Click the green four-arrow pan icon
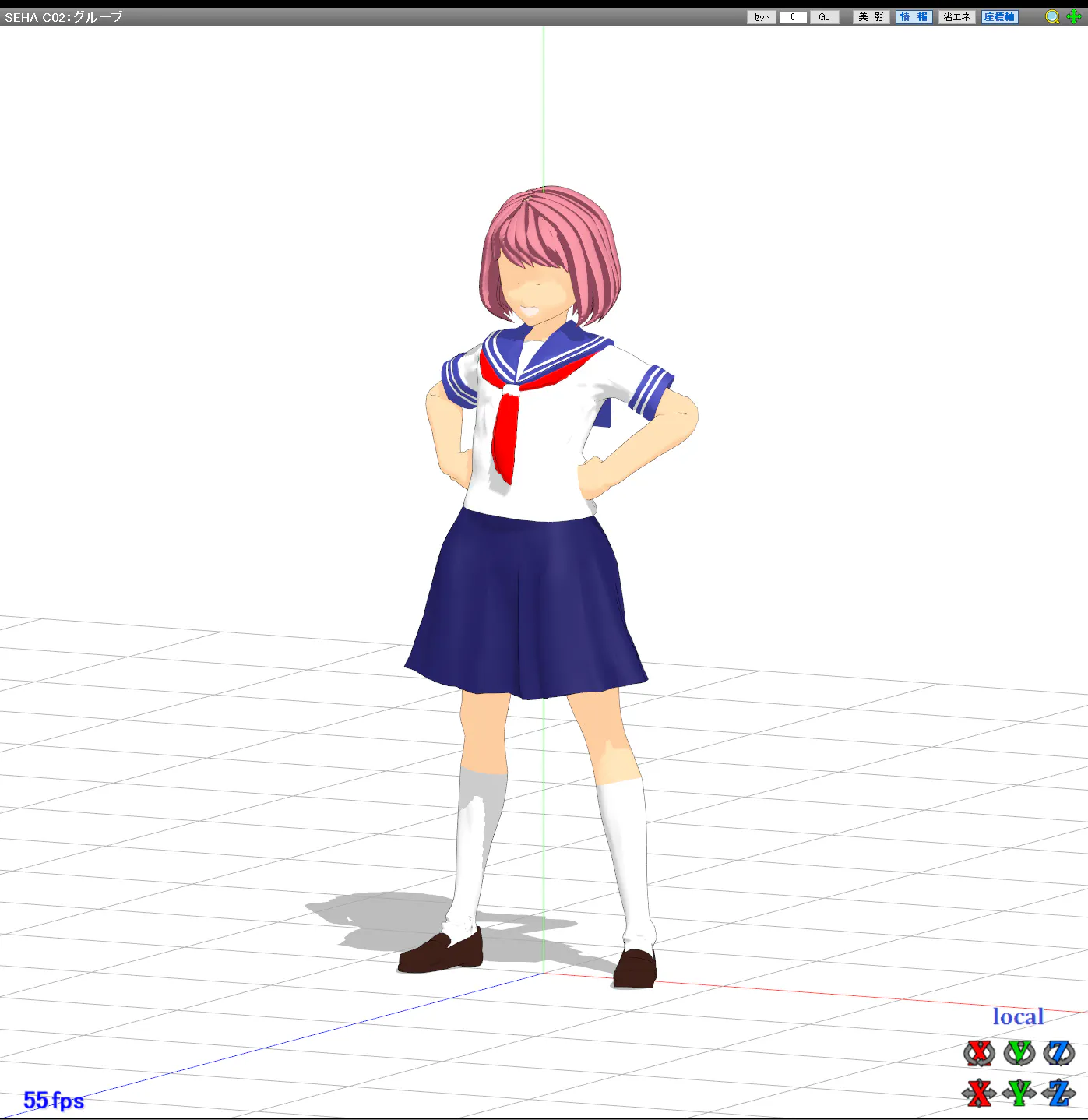Image resolution: width=1088 pixels, height=1120 pixels. click(x=1073, y=17)
